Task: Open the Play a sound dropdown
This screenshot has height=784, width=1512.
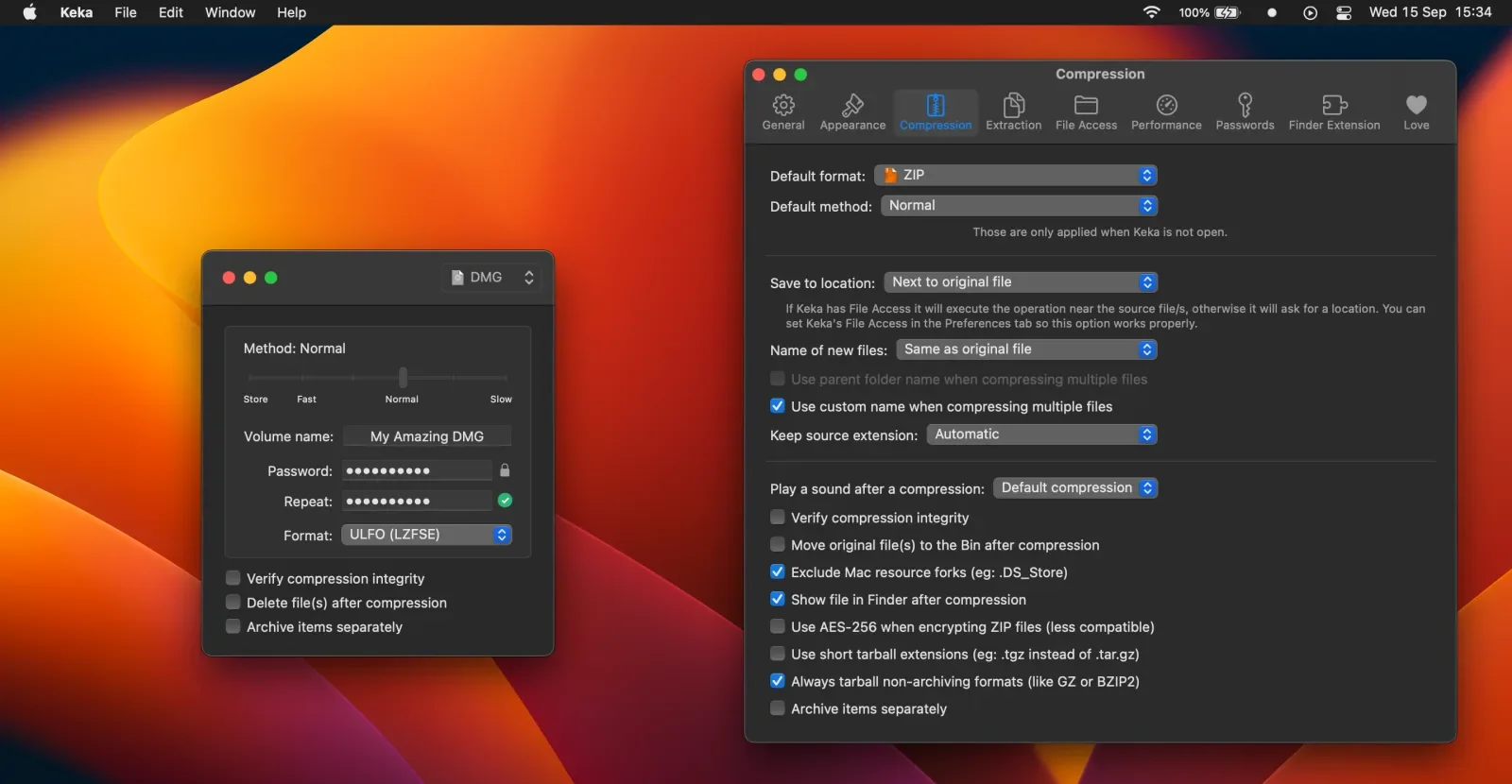Action: click(x=1075, y=488)
